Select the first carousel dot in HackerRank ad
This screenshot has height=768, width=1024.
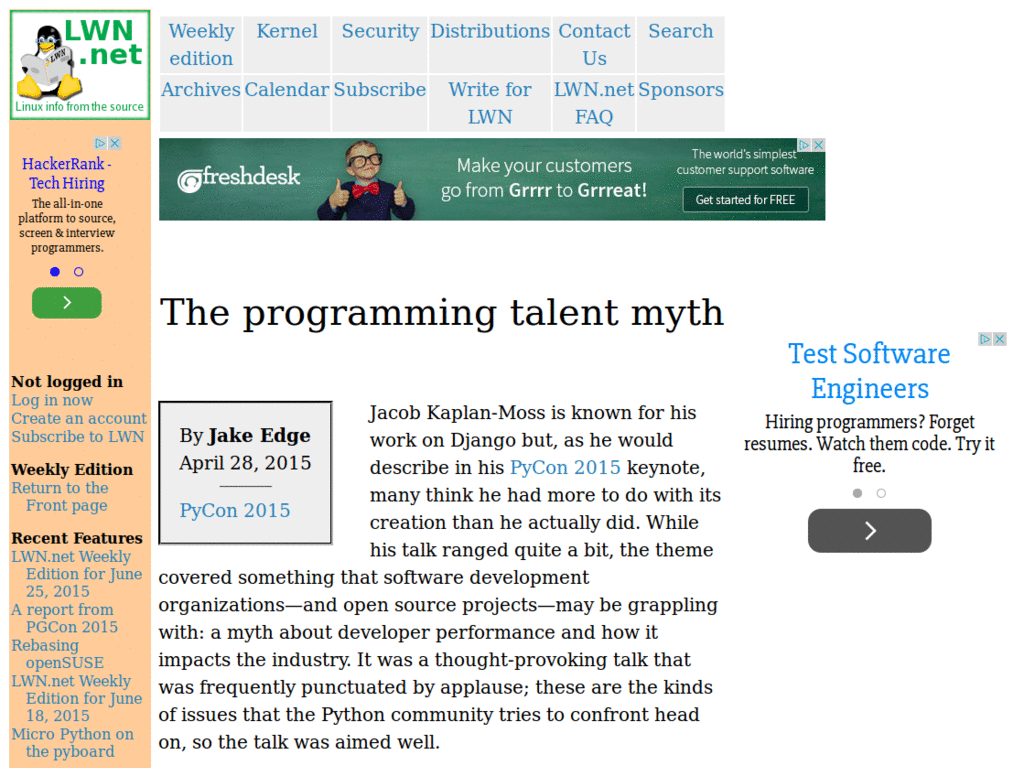[55, 271]
